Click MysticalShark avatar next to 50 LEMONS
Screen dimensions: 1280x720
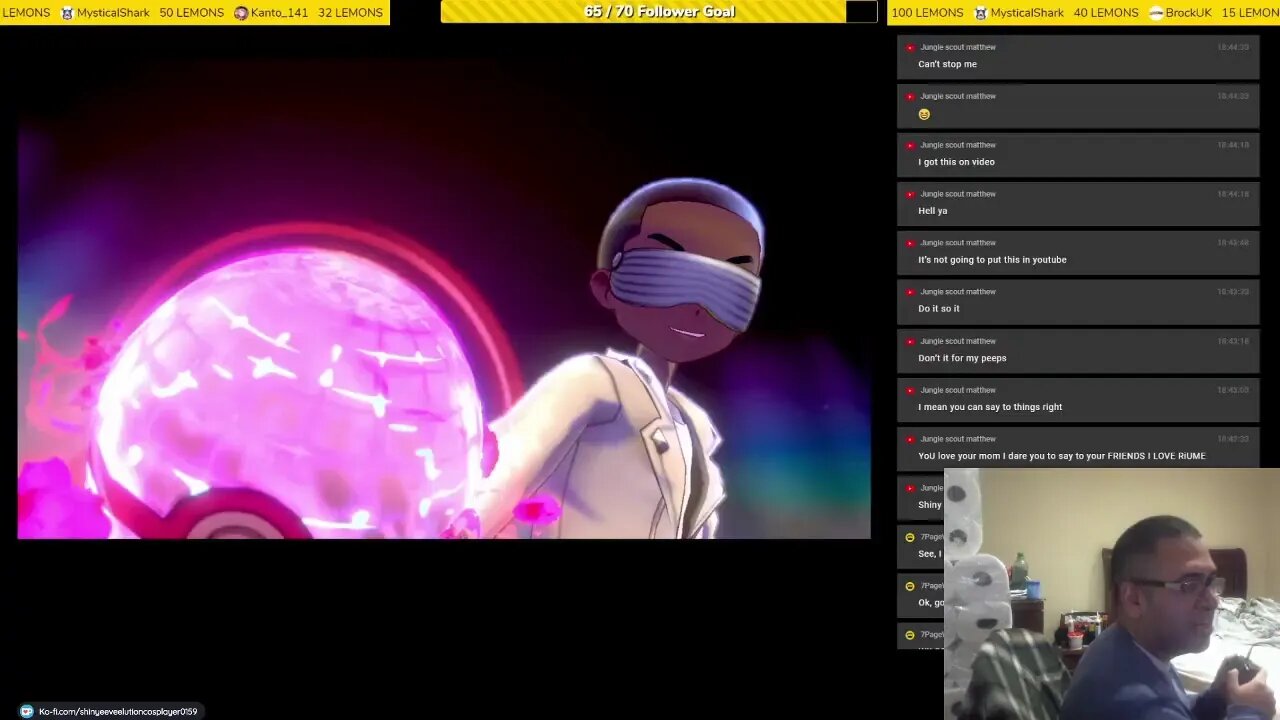[x=68, y=13]
